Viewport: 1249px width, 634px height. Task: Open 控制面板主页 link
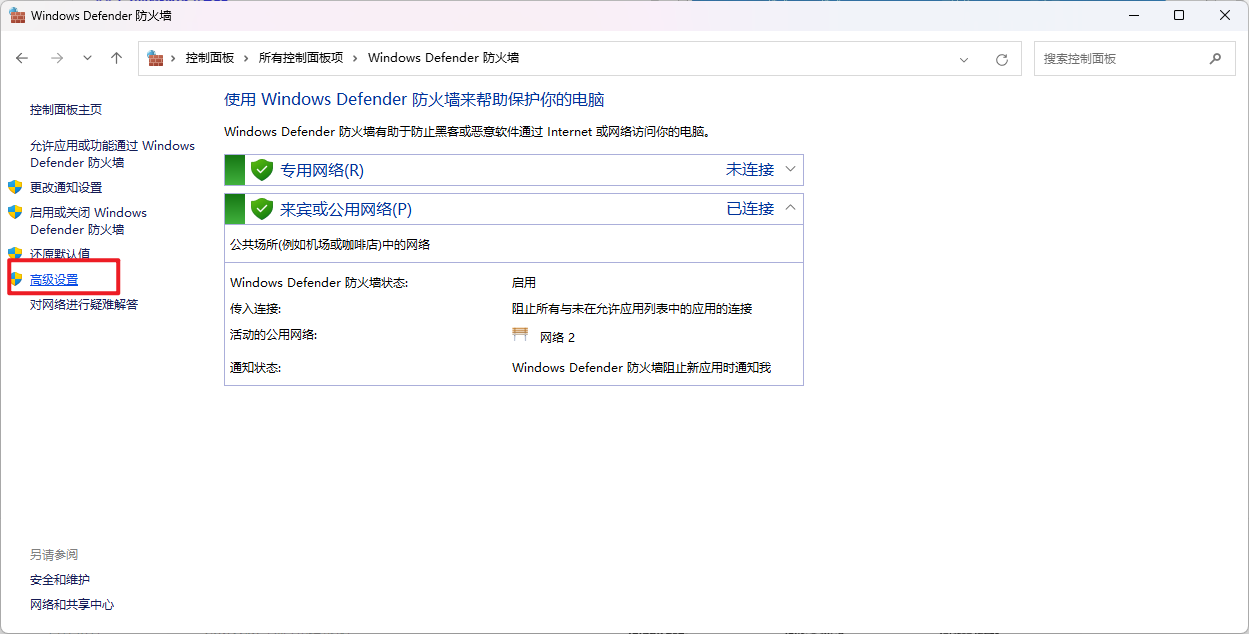point(66,109)
